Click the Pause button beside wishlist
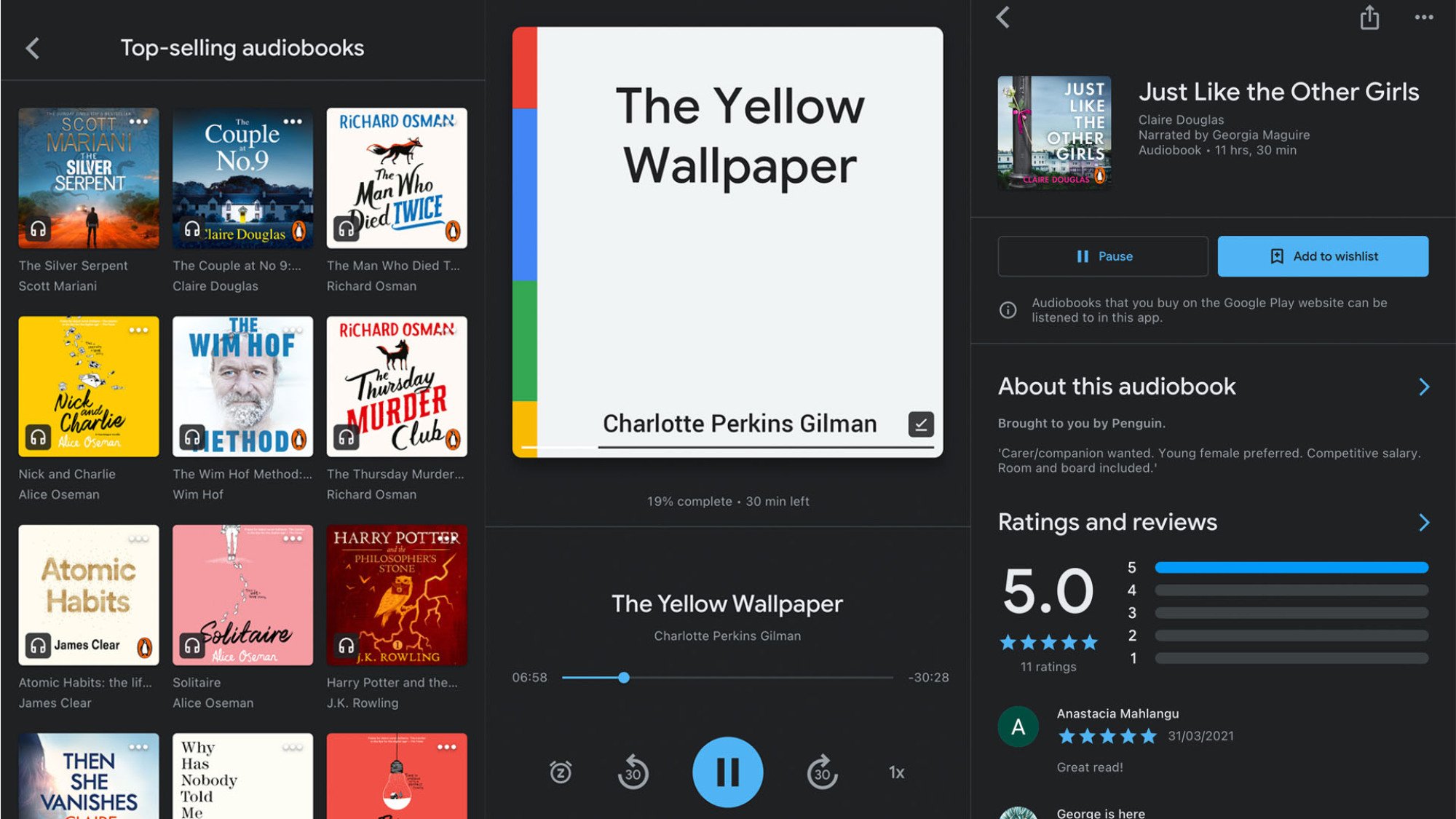The image size is (1456, 819). 1103,256
